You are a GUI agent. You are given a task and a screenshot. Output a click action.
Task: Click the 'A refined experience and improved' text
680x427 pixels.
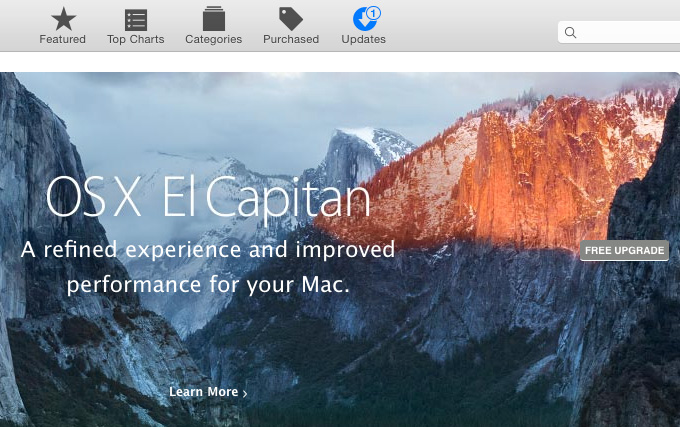tap(208, 250)
